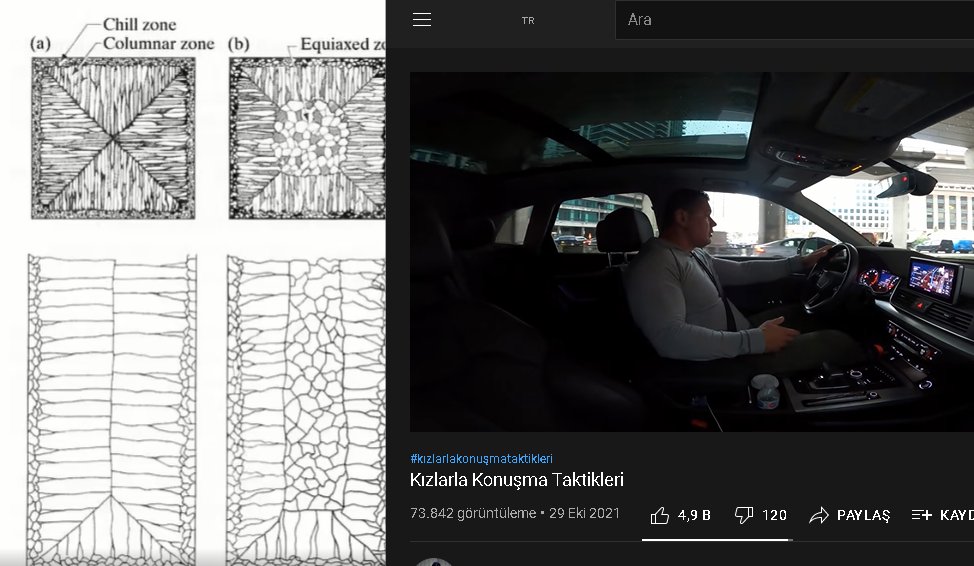This screenshot has width=974, height=566.
Task: Click the thumbs-up like icon
Action: click(660, 515)
